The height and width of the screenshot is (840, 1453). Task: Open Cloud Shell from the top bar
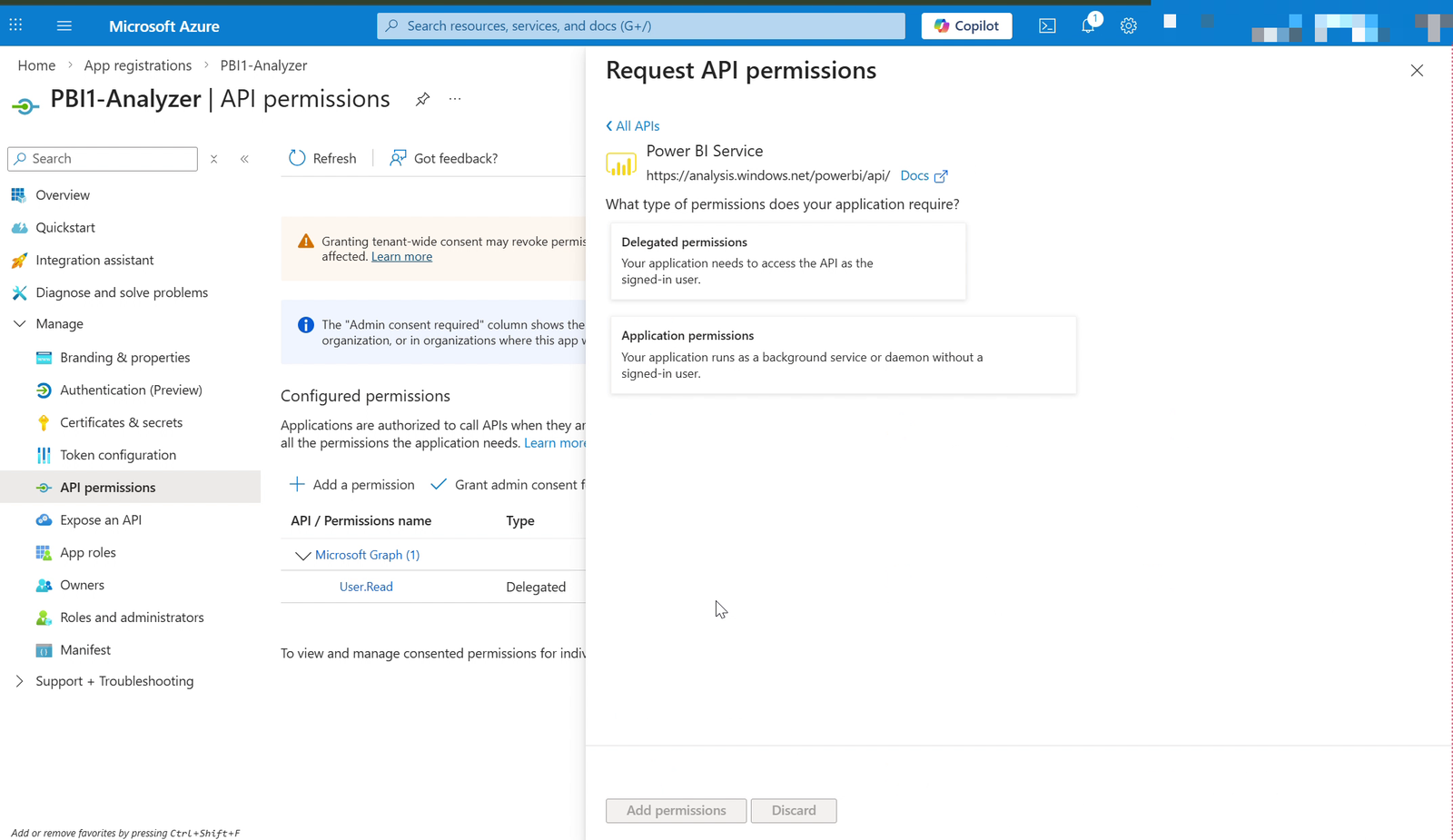pos(1047,25)
